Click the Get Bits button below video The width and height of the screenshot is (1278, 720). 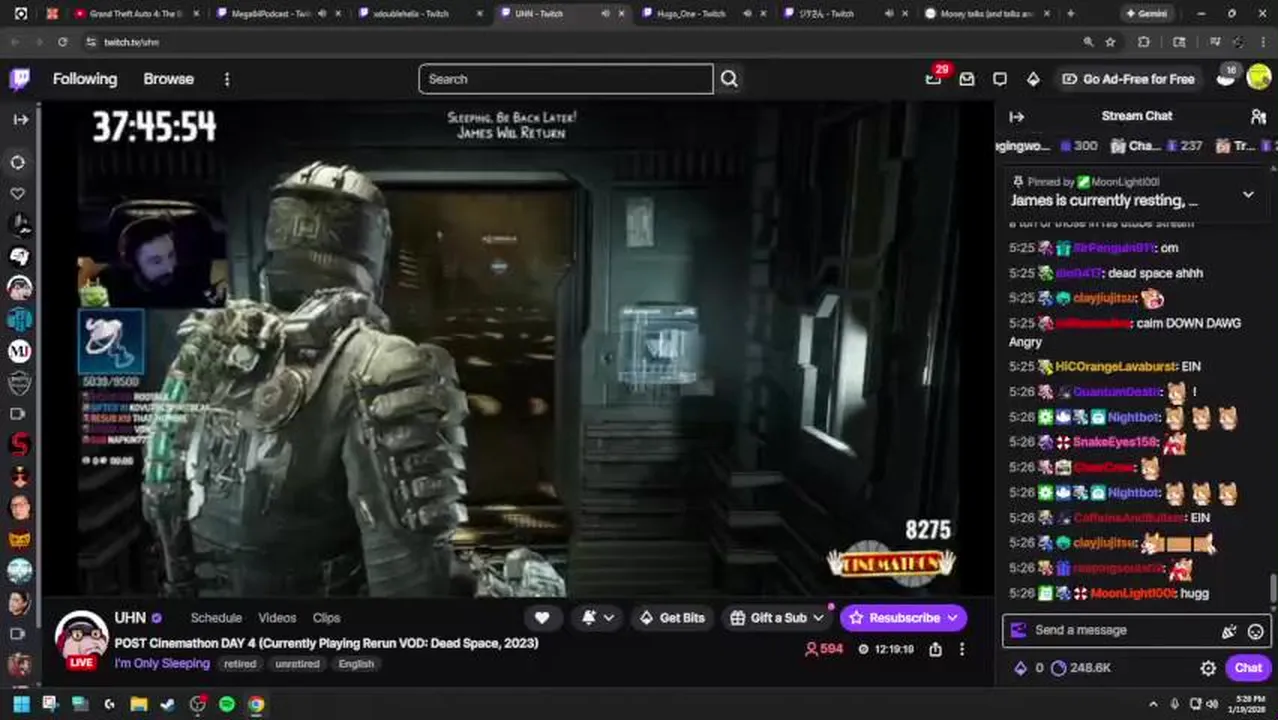coord(672,618)
